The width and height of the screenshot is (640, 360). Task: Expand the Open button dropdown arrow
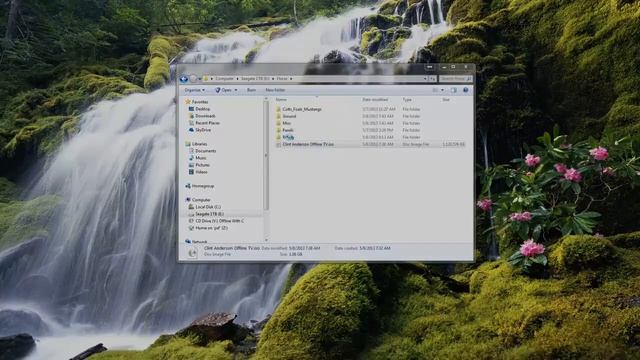coord(236,90)
